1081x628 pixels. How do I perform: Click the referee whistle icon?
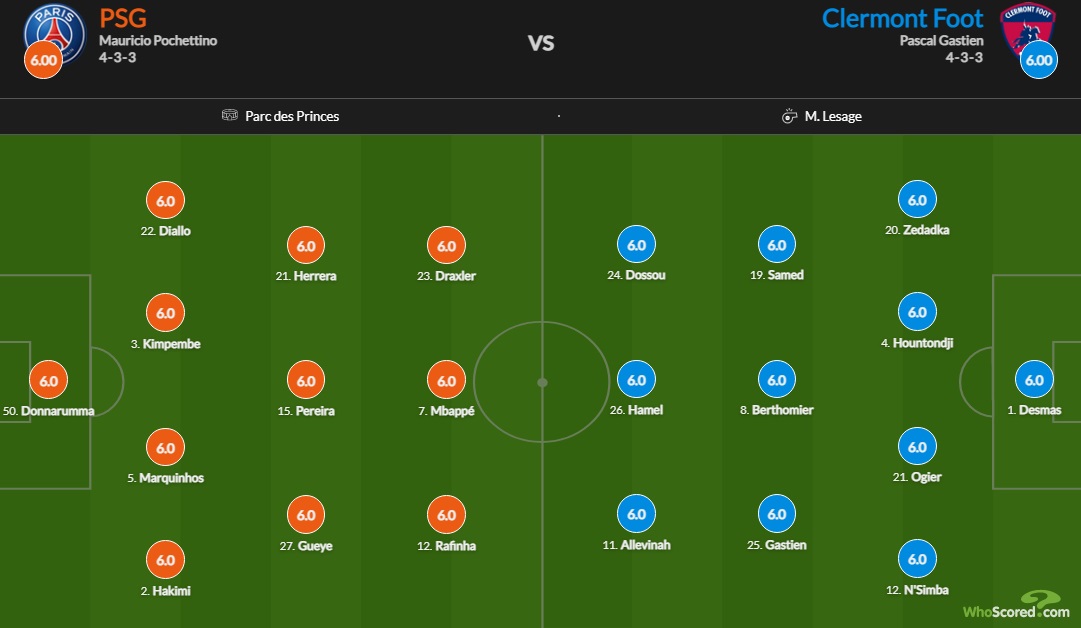tap(789, 116)
